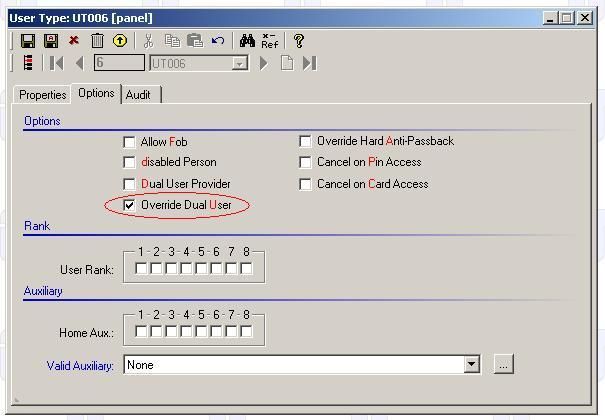
Task: Tick the Cancel on Pin Access checkbox
Action: (305, 162)
